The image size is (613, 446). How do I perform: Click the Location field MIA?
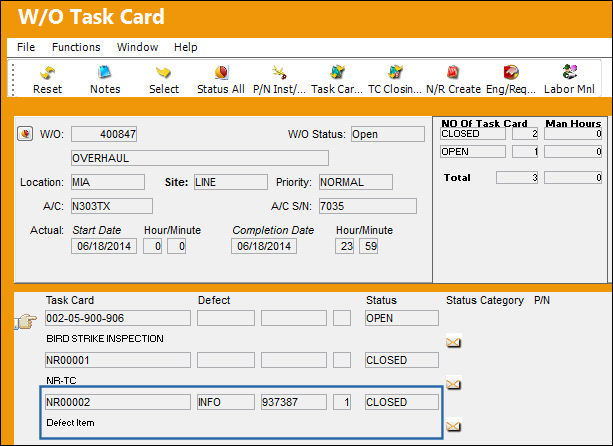click(108, 182)
